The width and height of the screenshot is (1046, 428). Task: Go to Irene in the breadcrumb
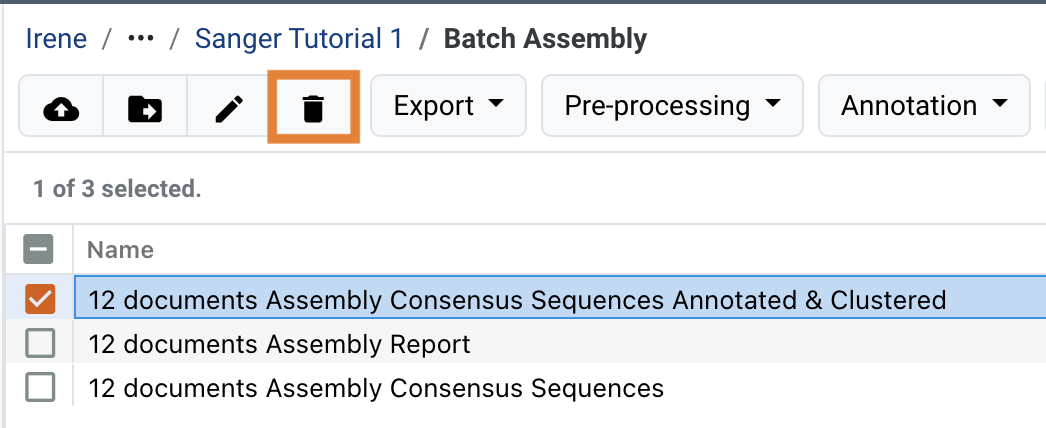click(x=57, y=39)
